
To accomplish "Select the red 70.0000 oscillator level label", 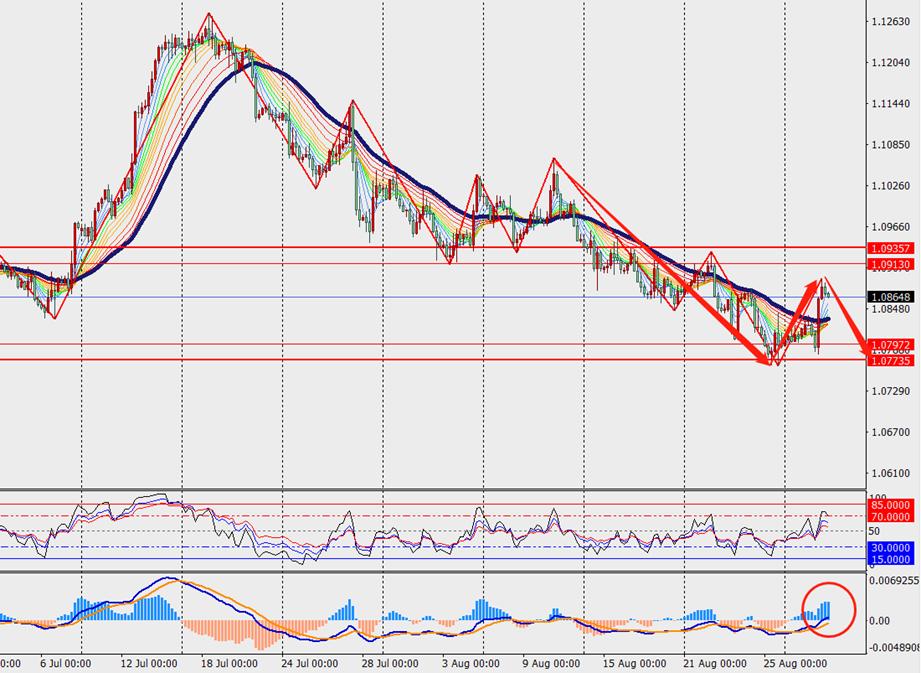I will coord(890,516).
